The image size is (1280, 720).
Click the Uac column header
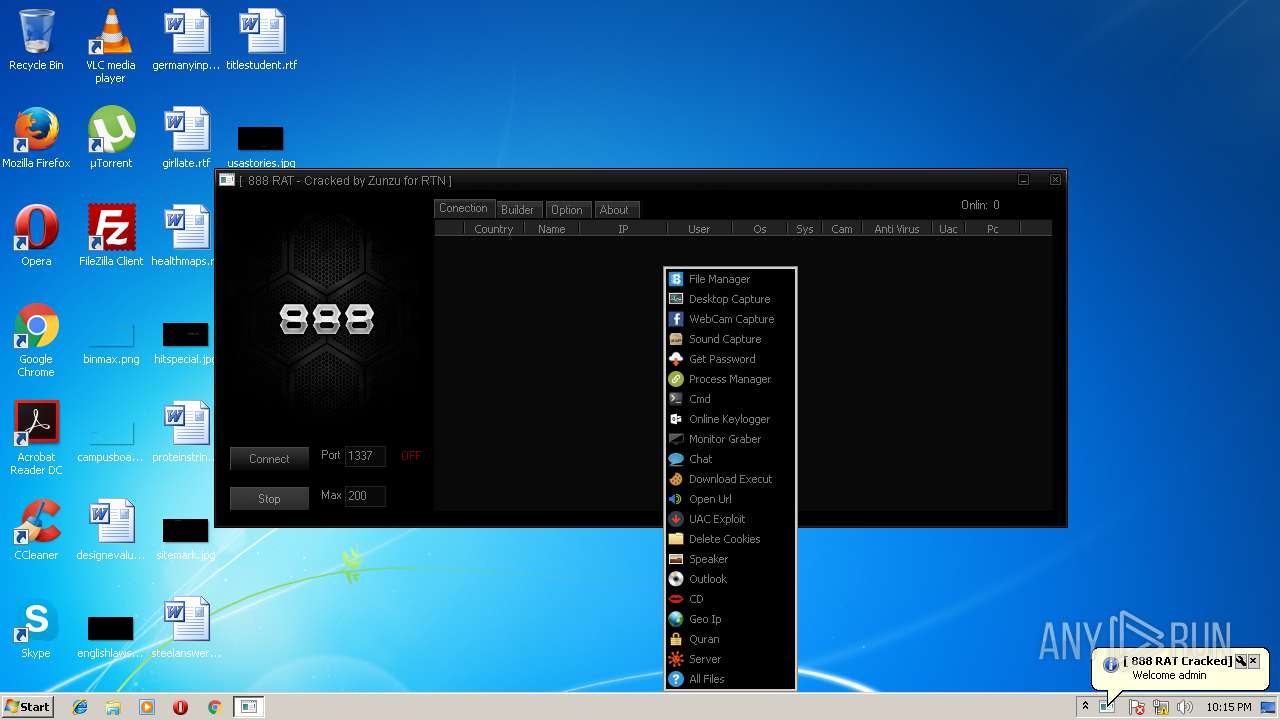[948, 229]
